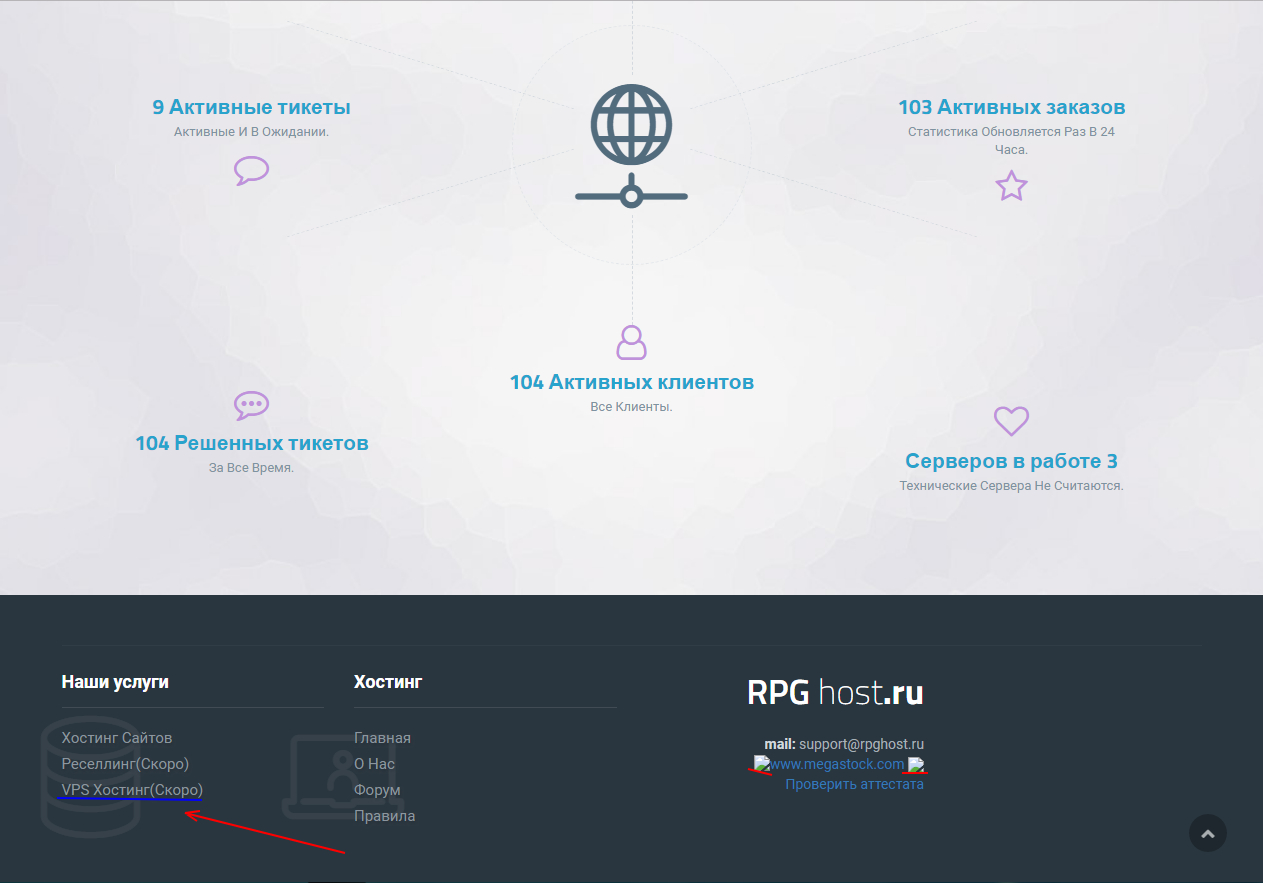Click the chat dots icon above solved tickets
This screenshot has width=1263, height=883.
click(251, 405)
